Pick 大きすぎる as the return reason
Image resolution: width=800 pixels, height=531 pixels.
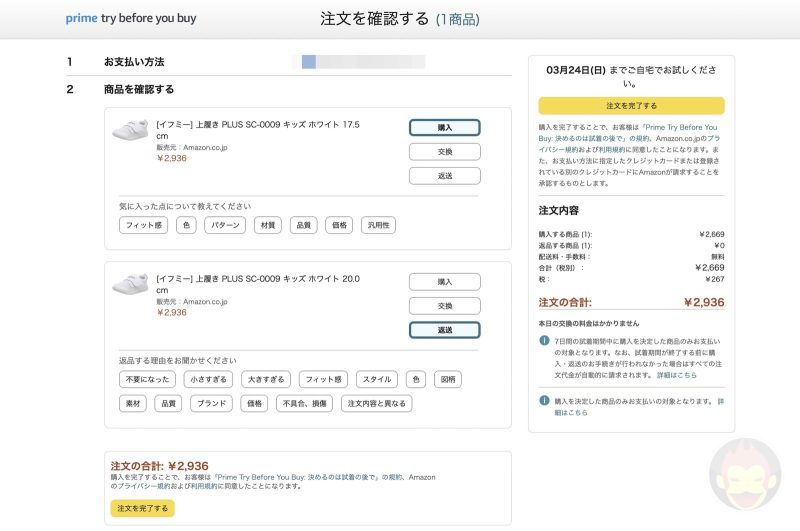(263, 379)
